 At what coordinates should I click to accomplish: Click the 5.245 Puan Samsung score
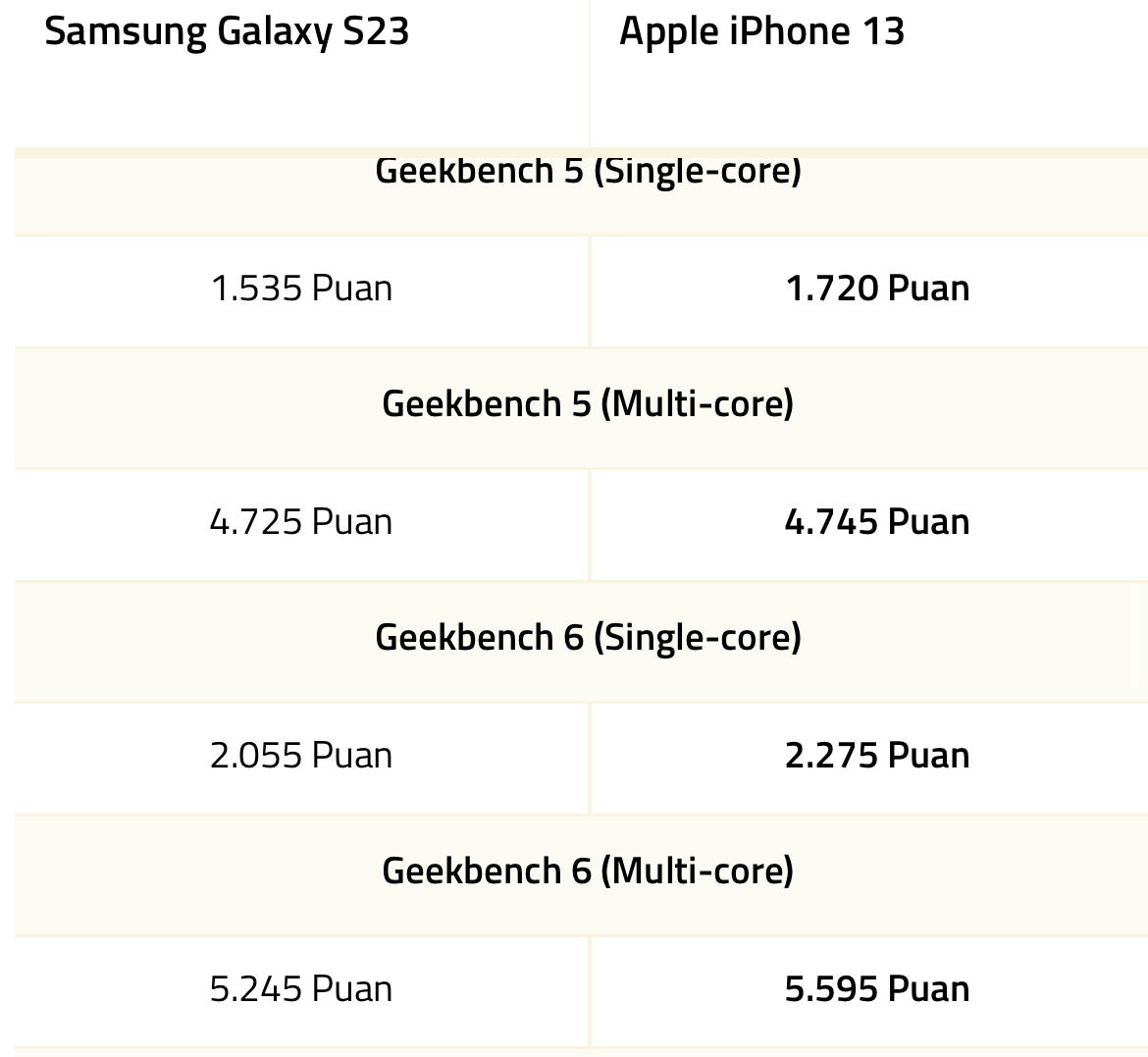point(301,989)
